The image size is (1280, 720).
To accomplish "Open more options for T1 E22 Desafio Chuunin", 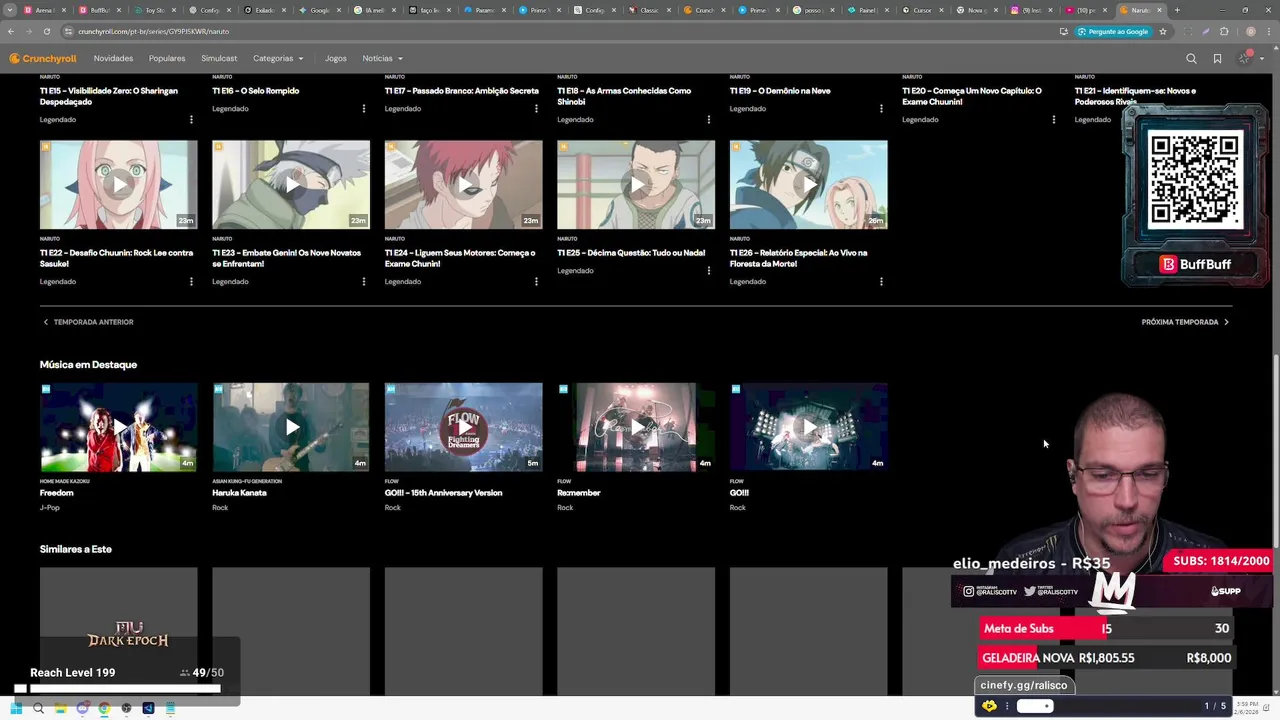I will 191,281.
